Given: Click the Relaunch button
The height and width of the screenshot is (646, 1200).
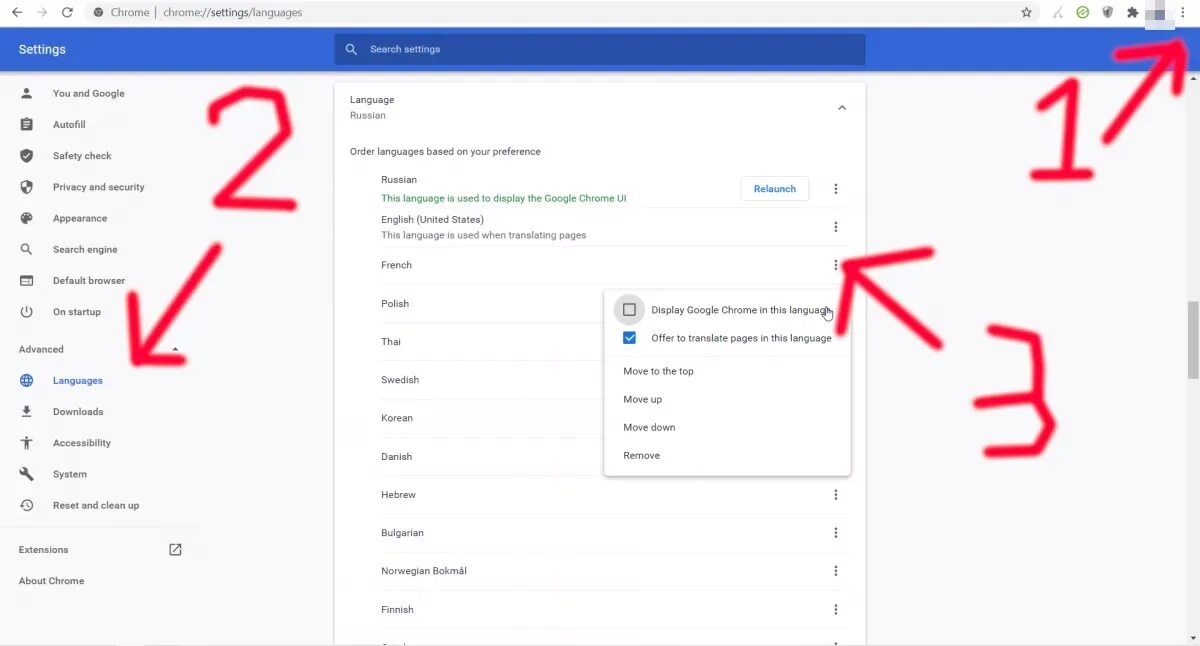Looking at the screenshot, I should (775, 188).
